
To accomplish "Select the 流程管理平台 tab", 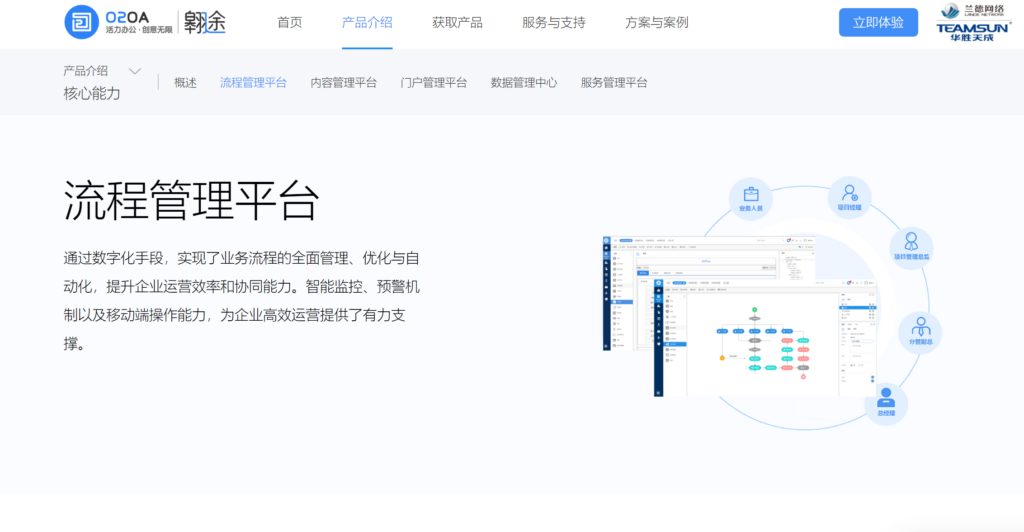I will (253, 83).
